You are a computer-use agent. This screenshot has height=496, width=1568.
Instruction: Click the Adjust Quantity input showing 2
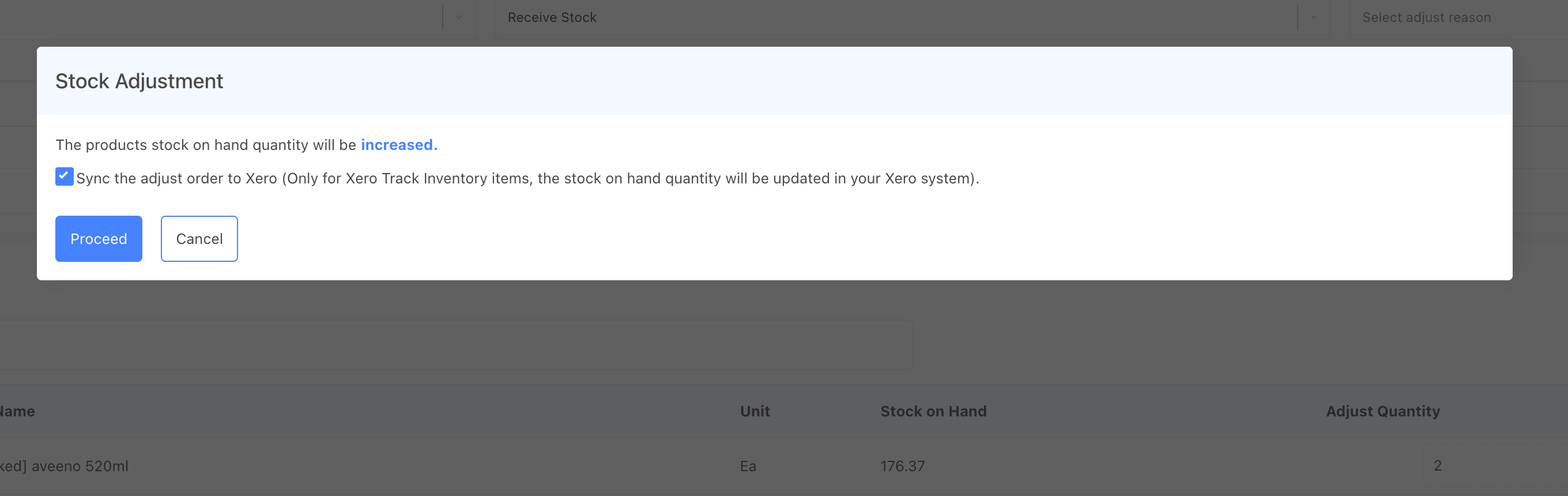(1491, 465)
